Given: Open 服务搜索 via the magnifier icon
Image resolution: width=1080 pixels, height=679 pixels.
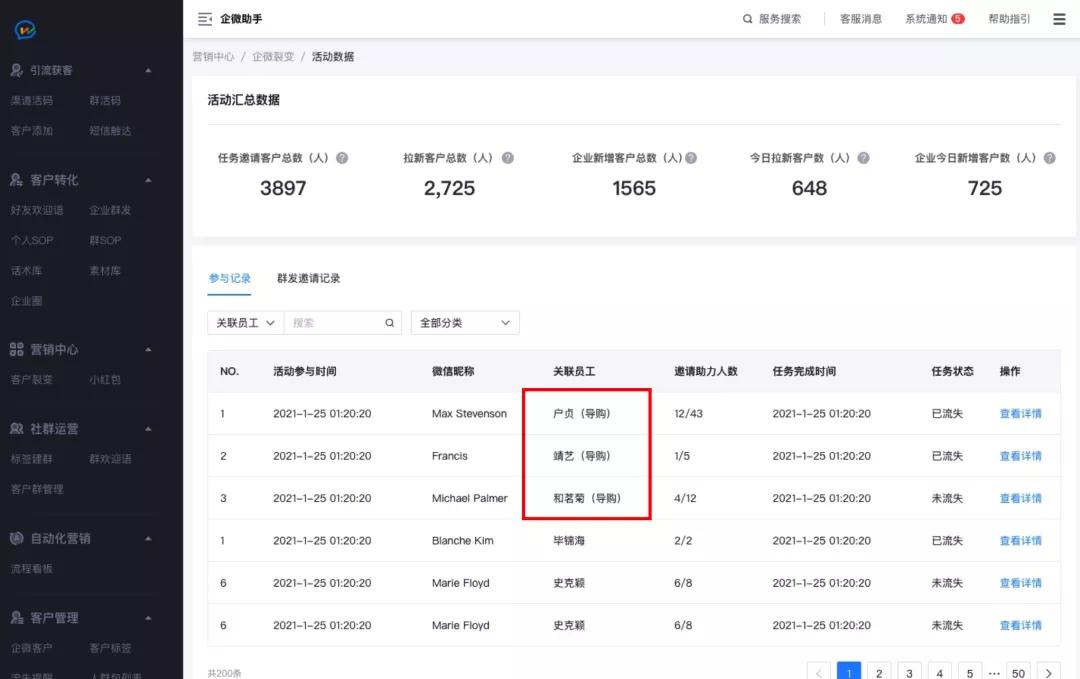Looking at the screenshot, I should [747, 18].
